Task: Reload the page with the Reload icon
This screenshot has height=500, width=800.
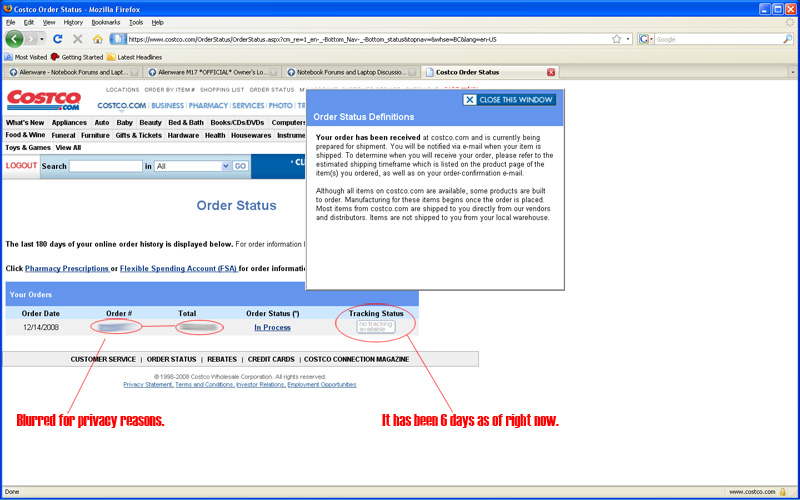Action: coord(58,39)
